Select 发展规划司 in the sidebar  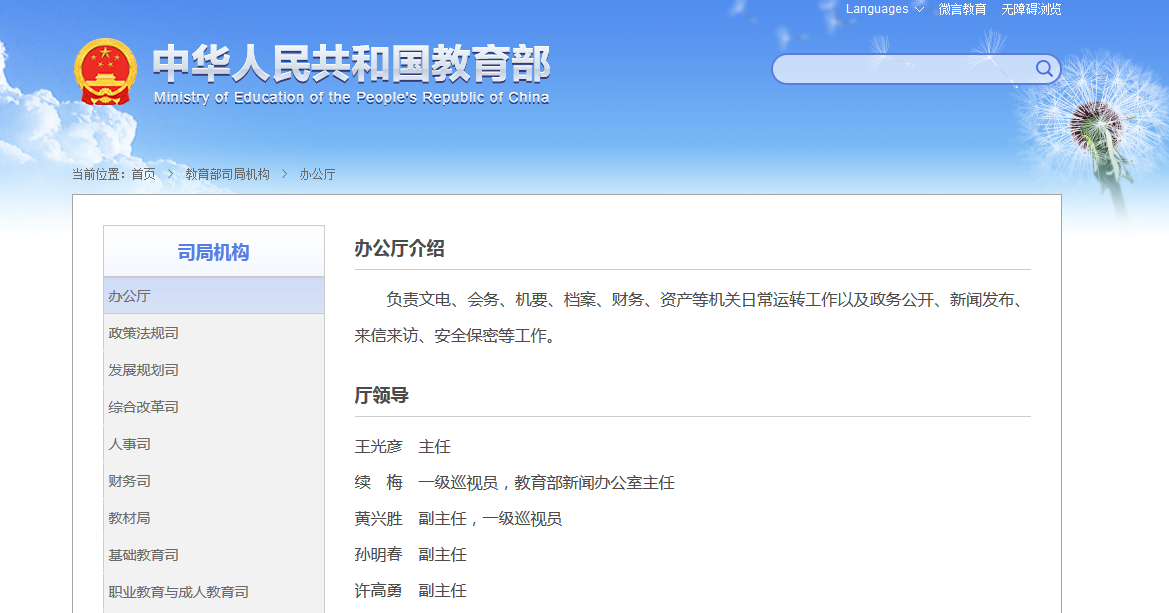point(214,370)
